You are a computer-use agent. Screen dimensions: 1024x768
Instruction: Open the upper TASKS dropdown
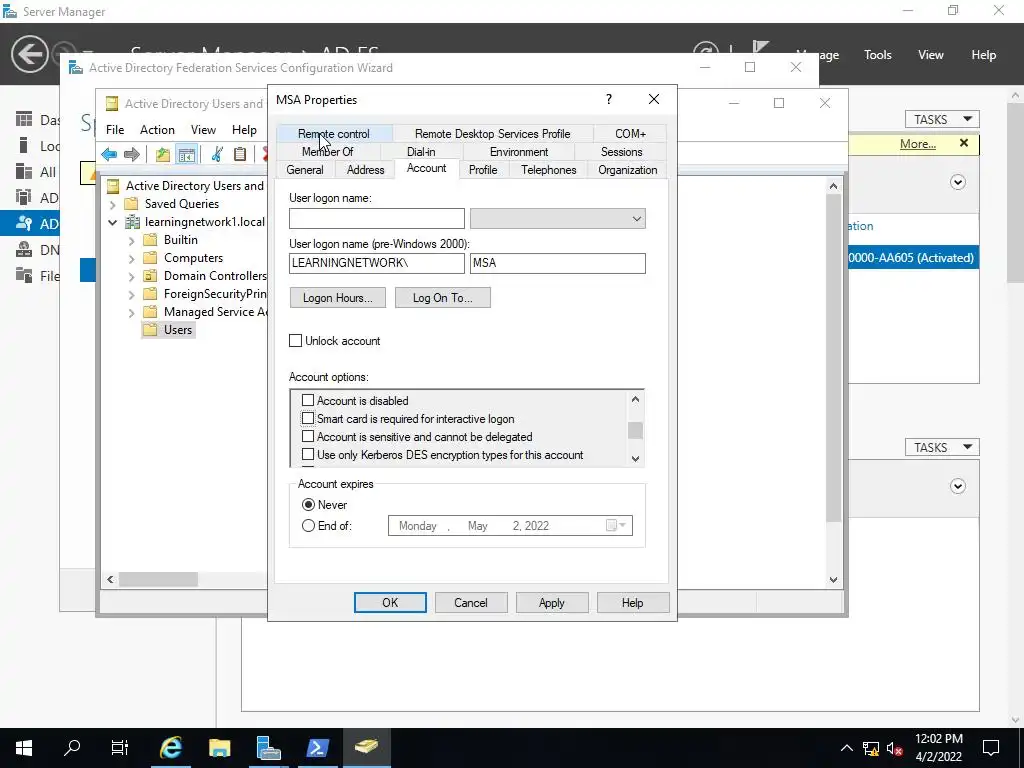(x=942, y=120)
